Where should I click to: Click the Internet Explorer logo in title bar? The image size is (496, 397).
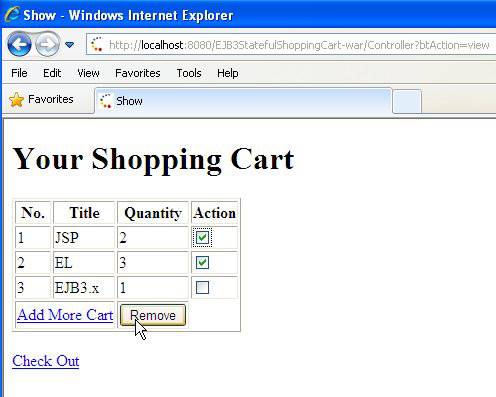[x=12, y=14]
